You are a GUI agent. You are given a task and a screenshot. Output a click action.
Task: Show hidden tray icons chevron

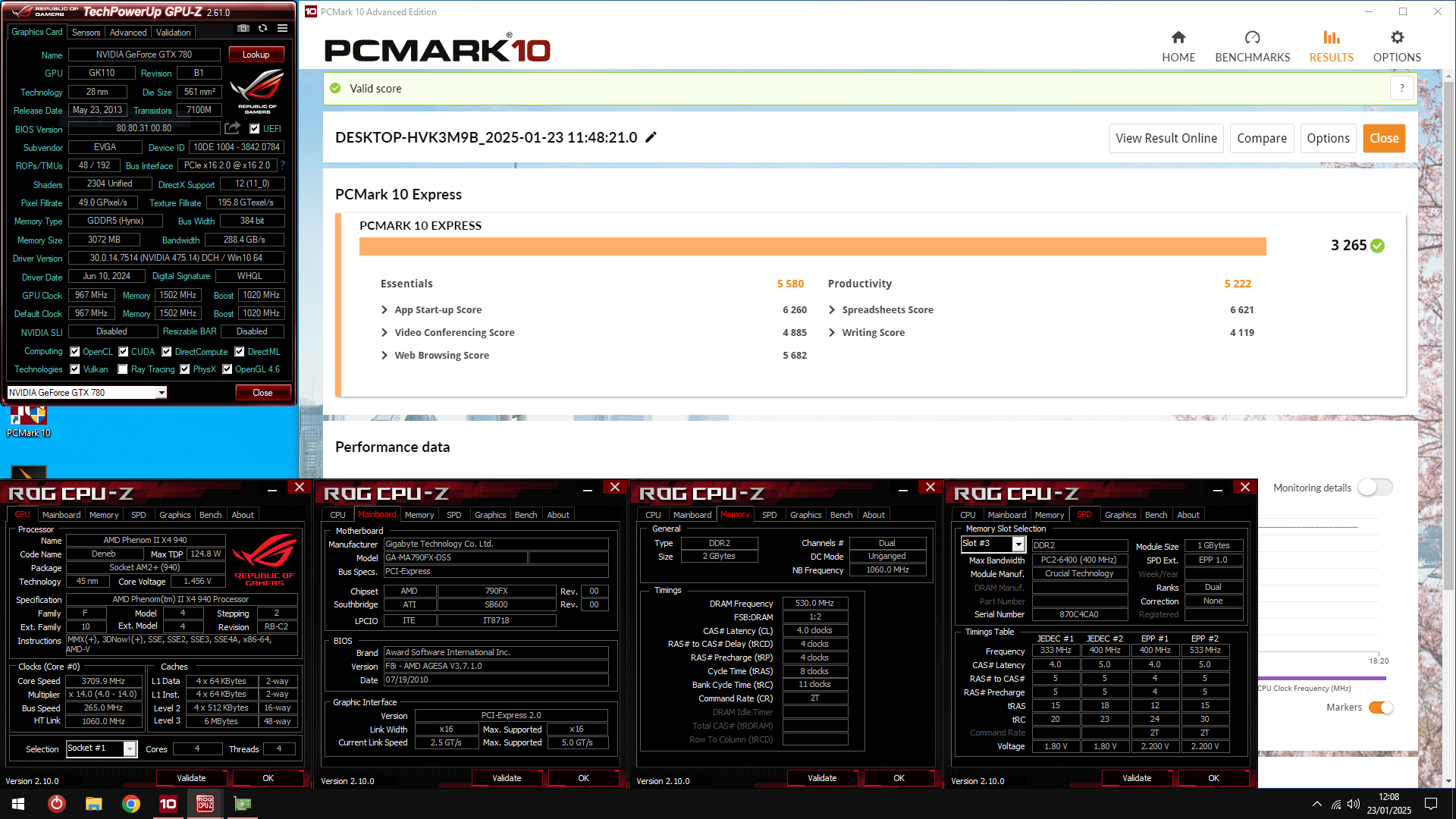click(x=1316, y=804)
